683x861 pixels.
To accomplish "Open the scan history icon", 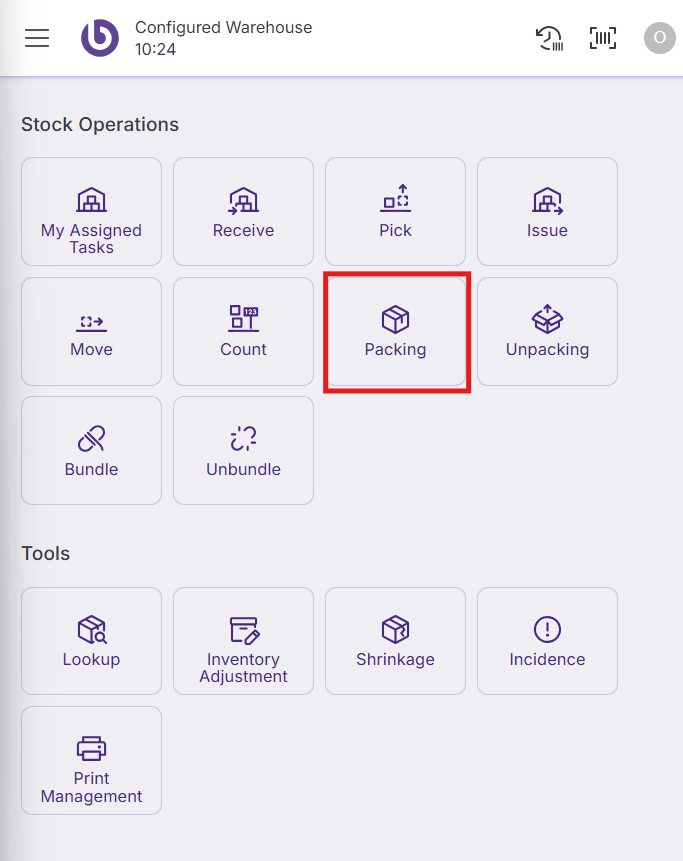I will (548, 38).
